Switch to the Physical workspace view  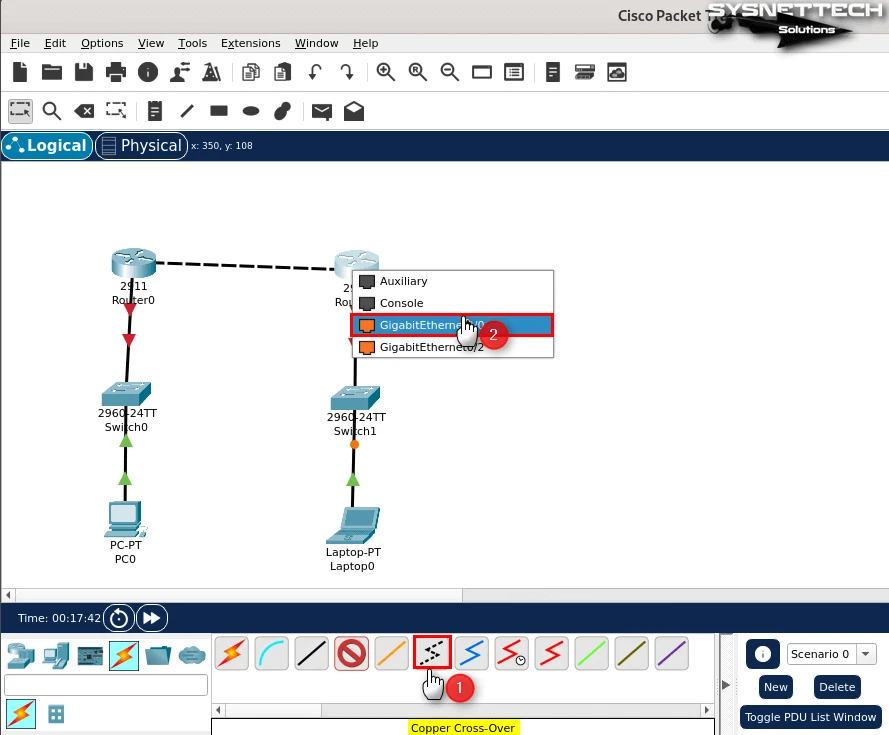point(140,146)
